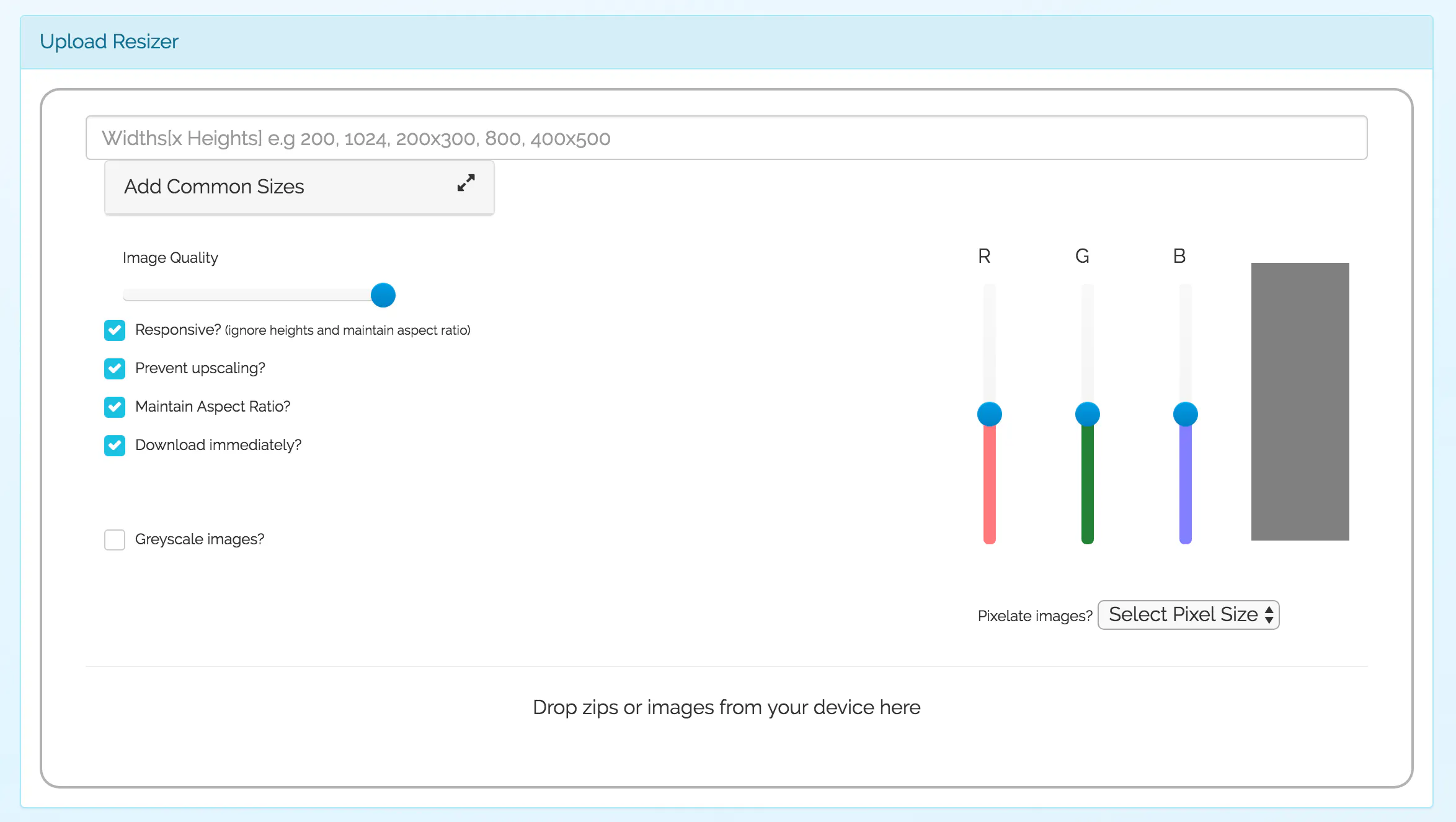Focus the Widths and Heights input field
The height and width of the screenshot is (822, 1456).
tap(727, 138)
